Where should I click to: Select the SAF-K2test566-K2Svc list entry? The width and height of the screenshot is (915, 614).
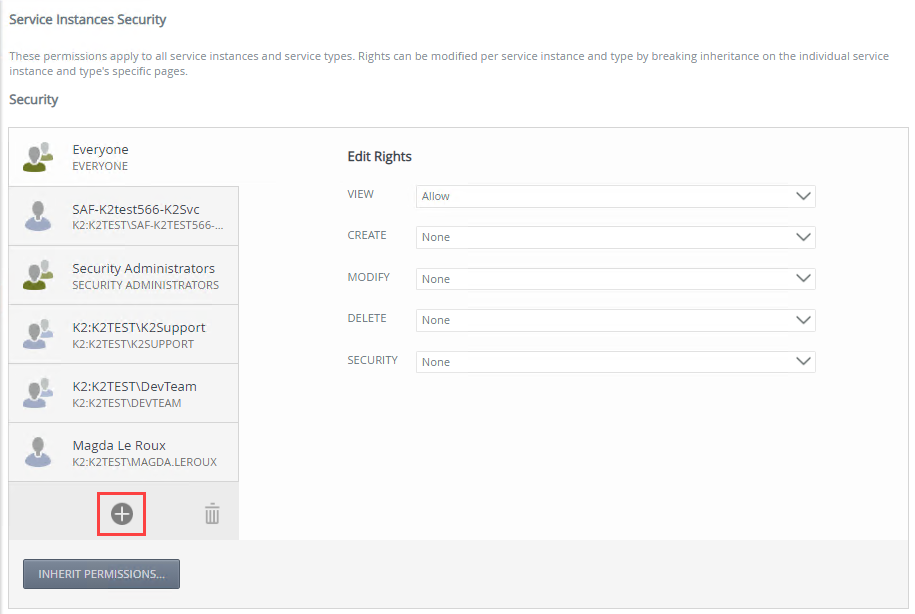135,210
